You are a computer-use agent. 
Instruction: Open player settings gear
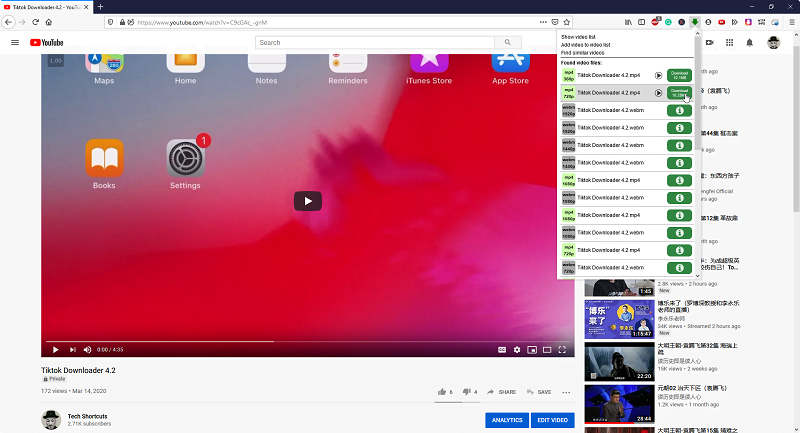coord(517,349)
